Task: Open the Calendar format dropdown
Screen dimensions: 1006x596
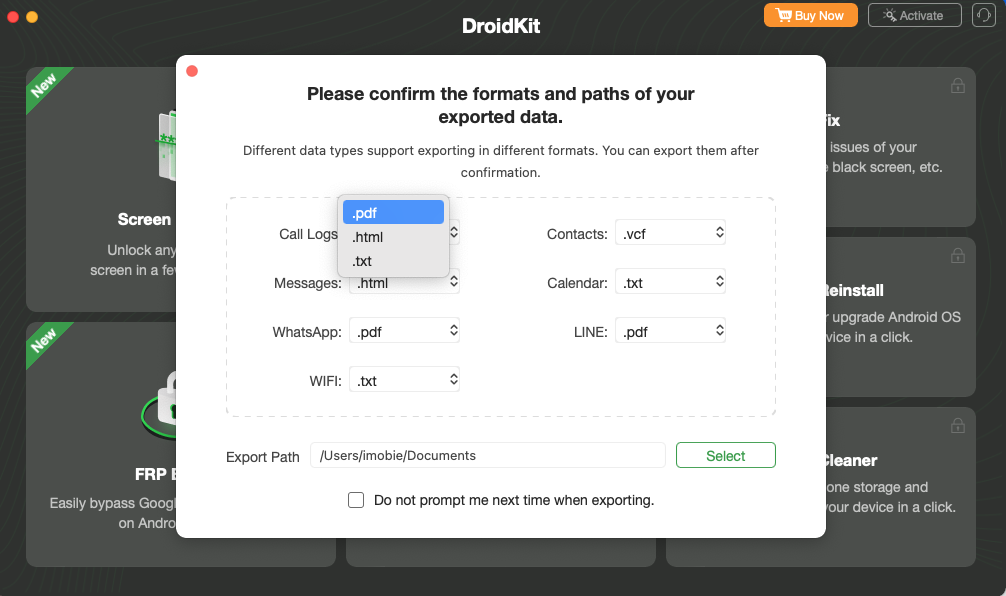Action: coord(670,282)
